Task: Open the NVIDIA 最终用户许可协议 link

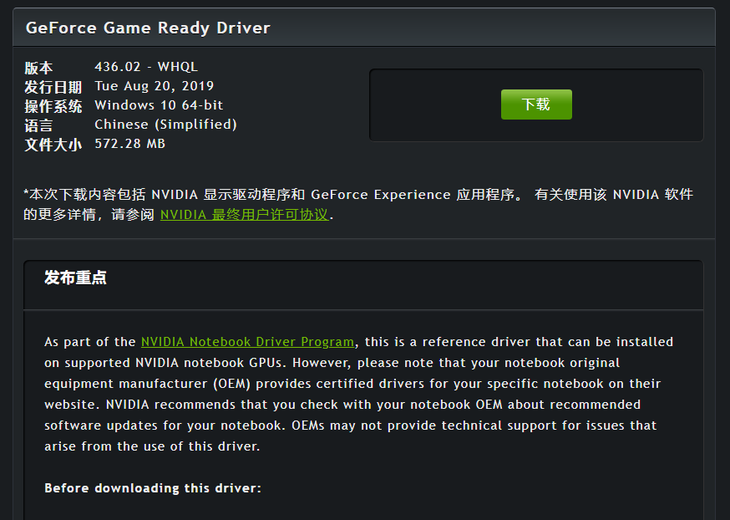Action: 244,215
